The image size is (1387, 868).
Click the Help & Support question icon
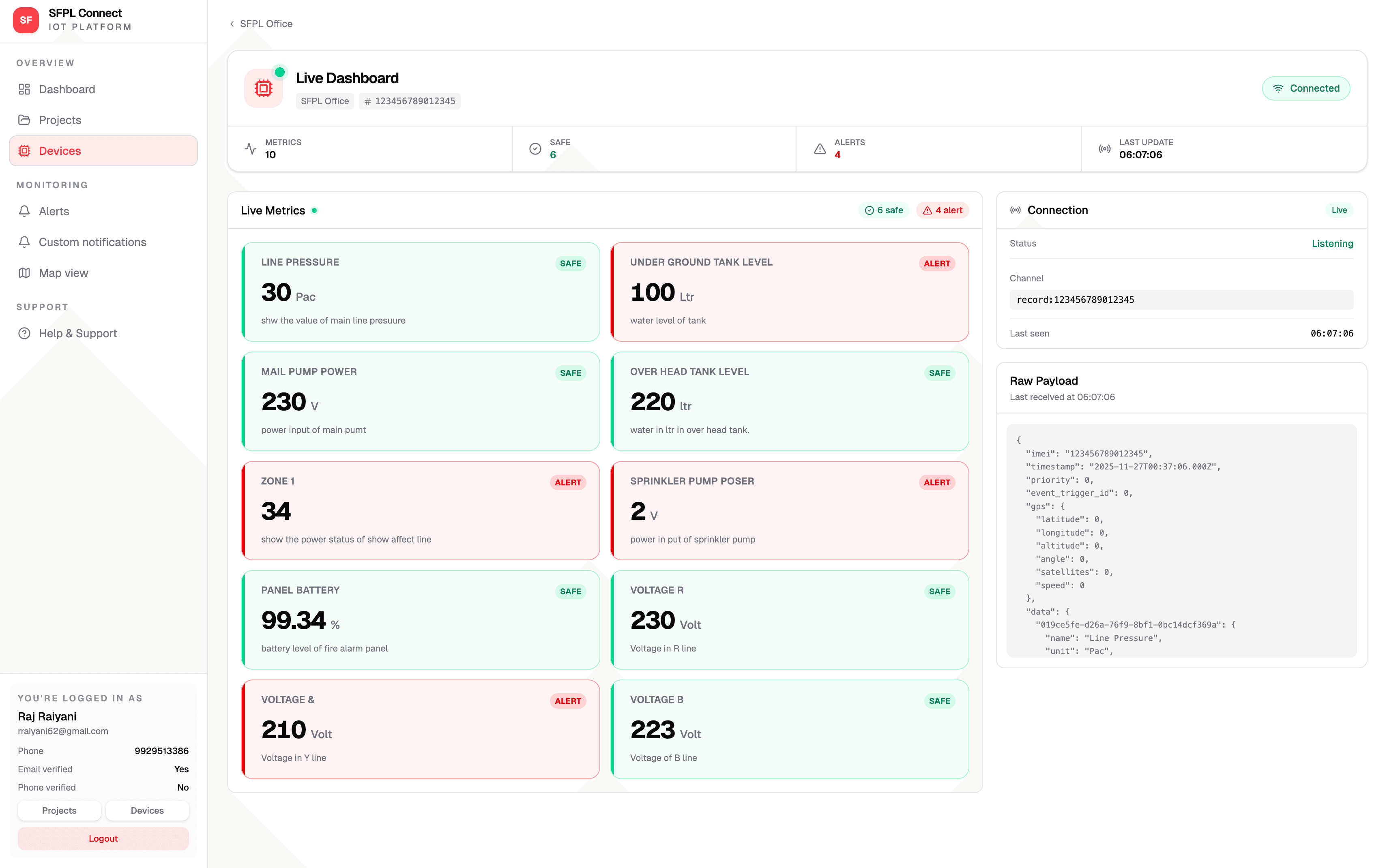24,333
